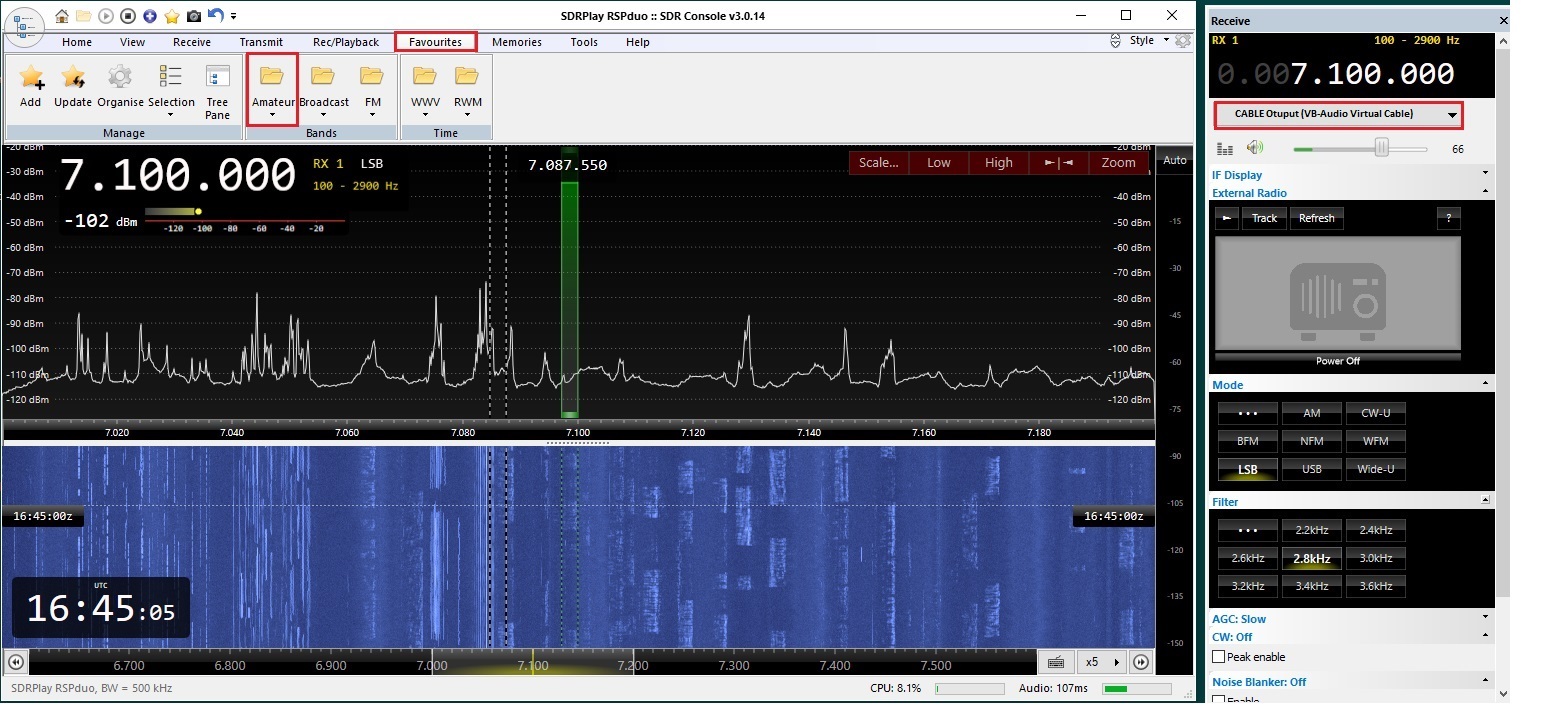The width and height of the screenshot is (1542, 728).
Task: Open the x5 zoom factor selector
Action: click(x=1102, y=662)
